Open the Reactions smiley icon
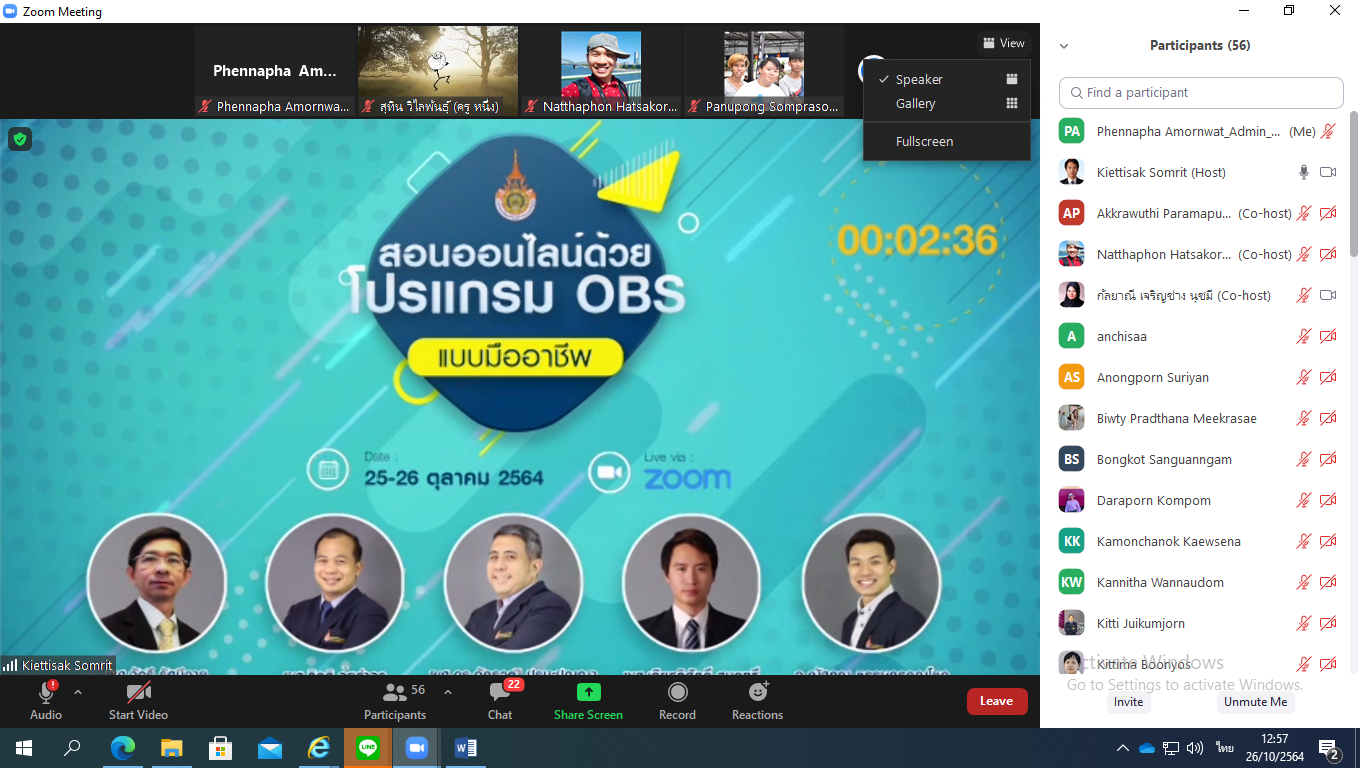Image resolution: width=1360 pixels, height=768 pixels. pyautogui.click(x=758, y=692)
